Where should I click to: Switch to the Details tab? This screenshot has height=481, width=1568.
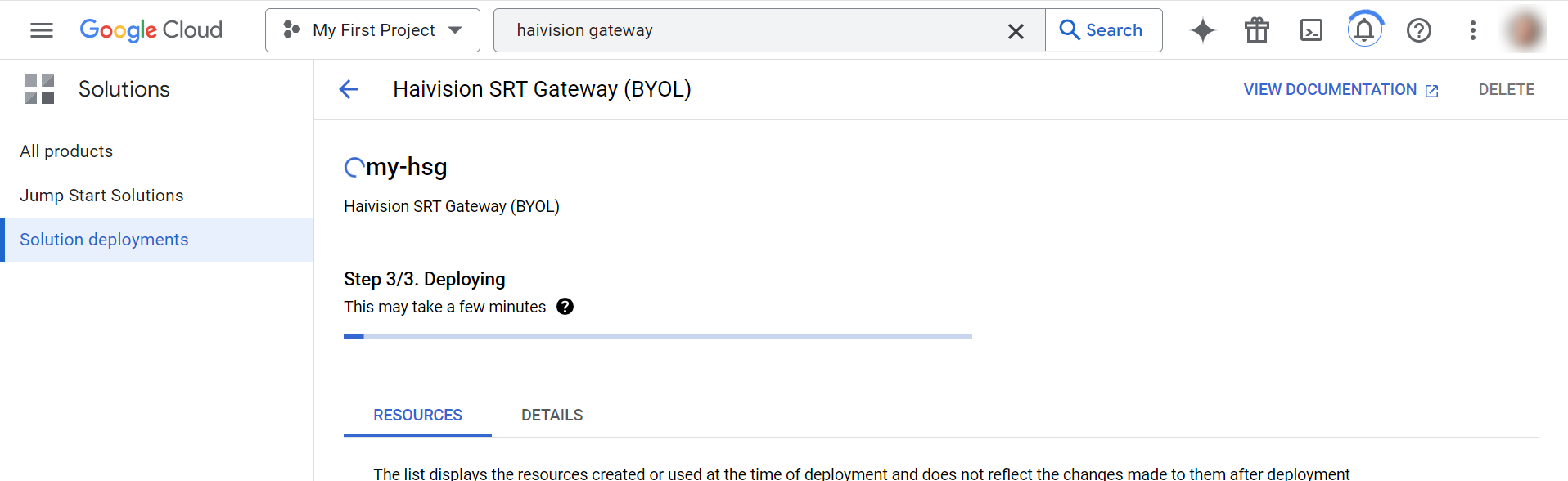click(552, 416)
